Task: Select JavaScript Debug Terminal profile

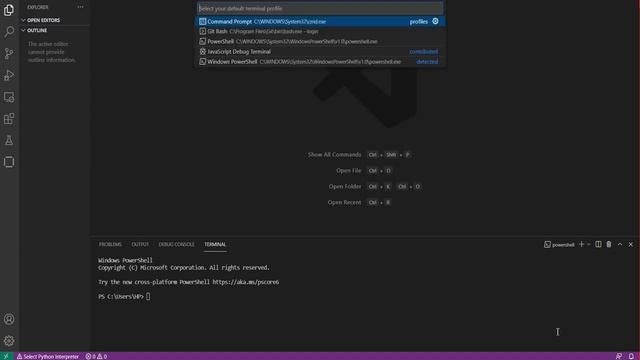Action: tap(321, 52)
